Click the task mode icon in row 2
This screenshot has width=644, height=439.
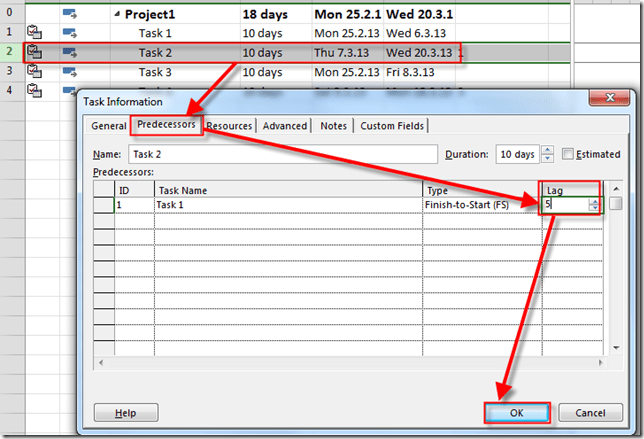72,53
